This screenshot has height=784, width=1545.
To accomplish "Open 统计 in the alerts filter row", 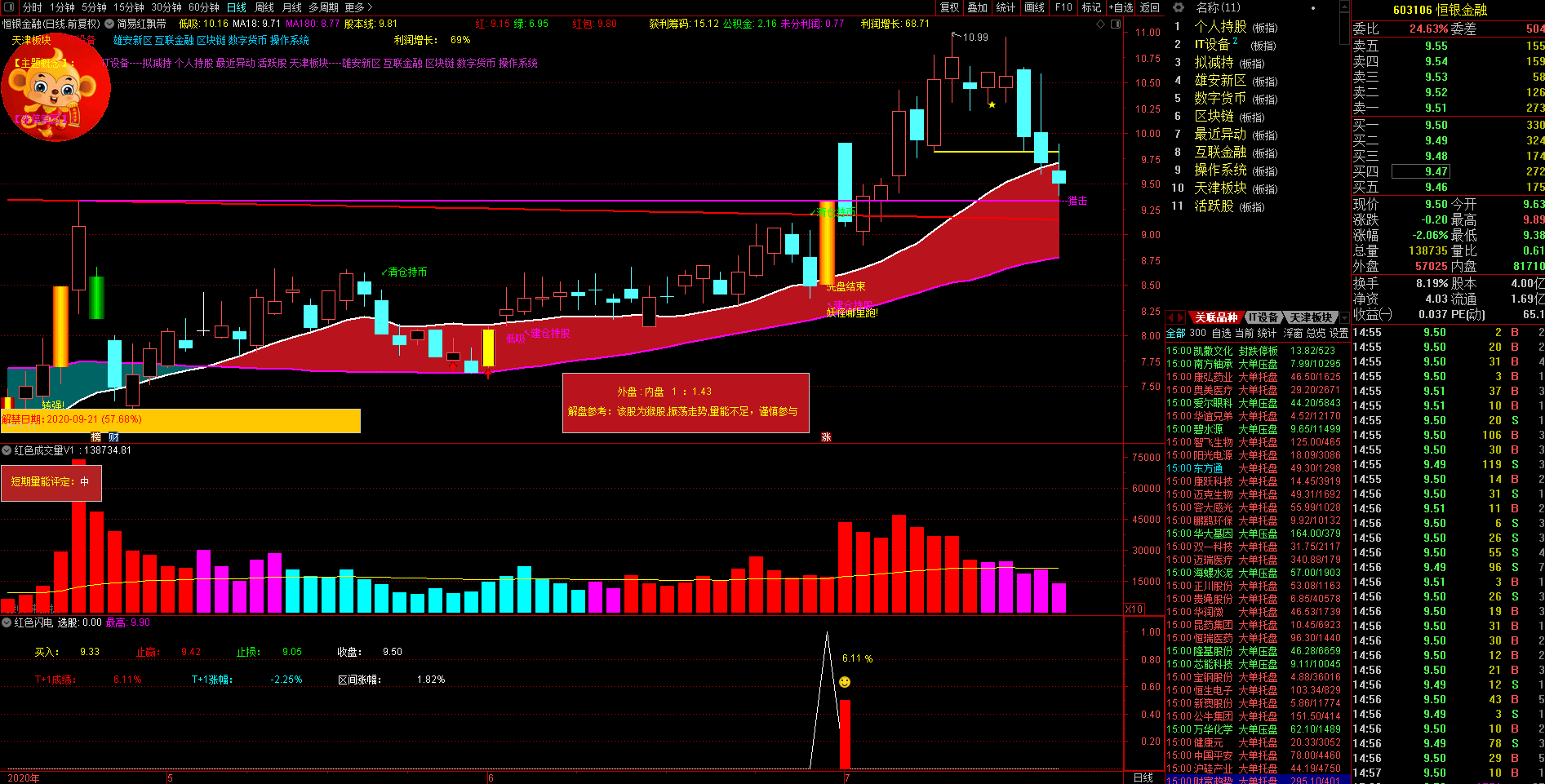I will 1267,333.
